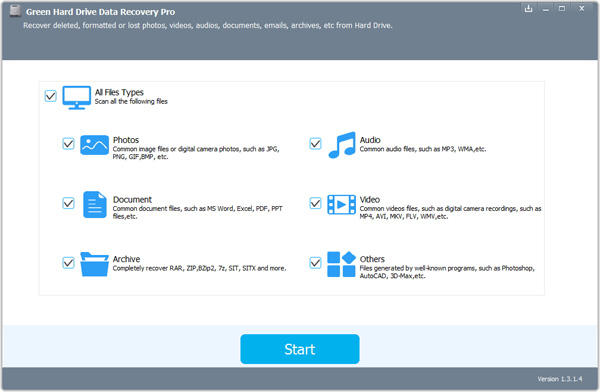Click the 'Version 1.3.1.4' text

point(560,379)
